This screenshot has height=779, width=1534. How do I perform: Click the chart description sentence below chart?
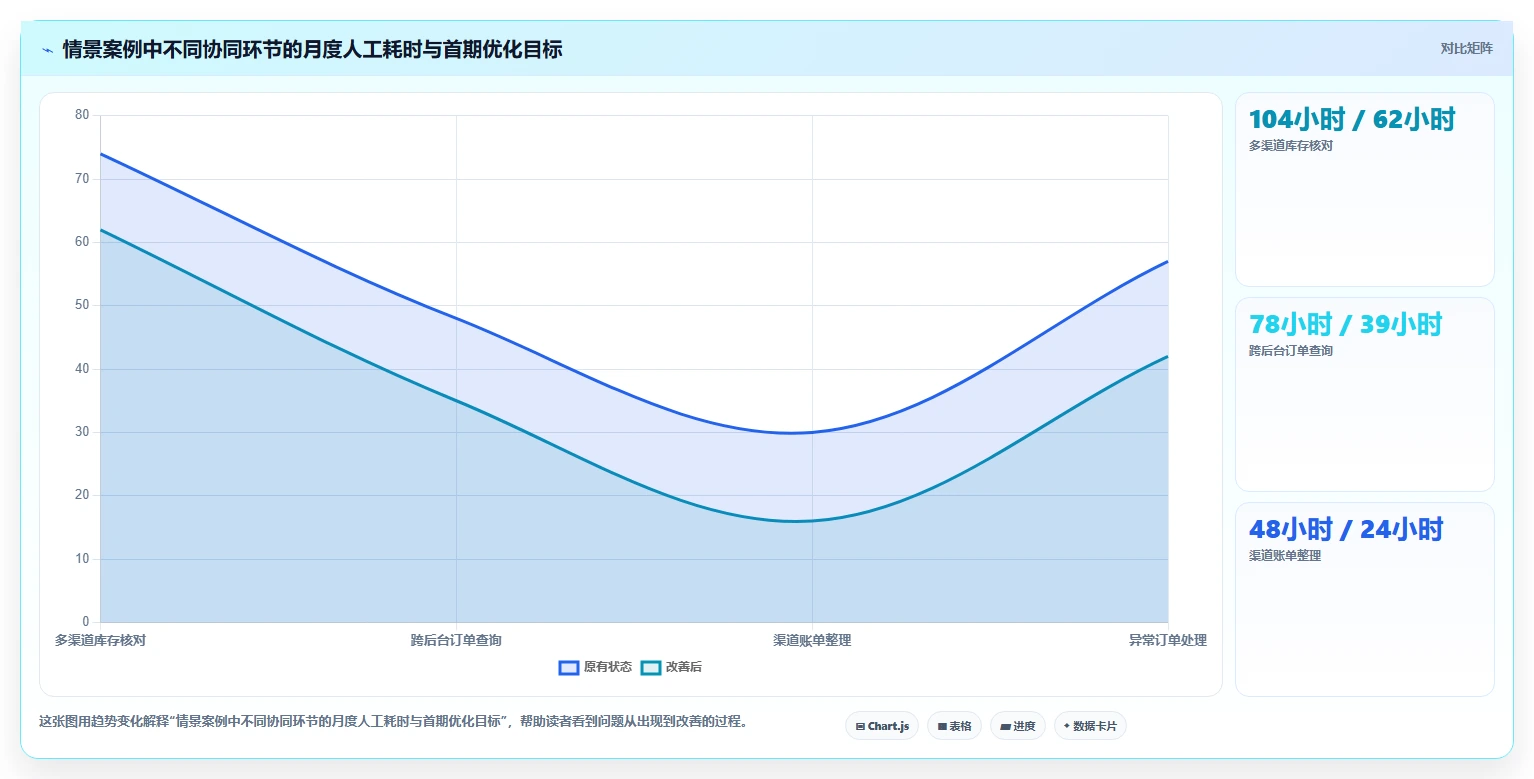pos(393,721)
